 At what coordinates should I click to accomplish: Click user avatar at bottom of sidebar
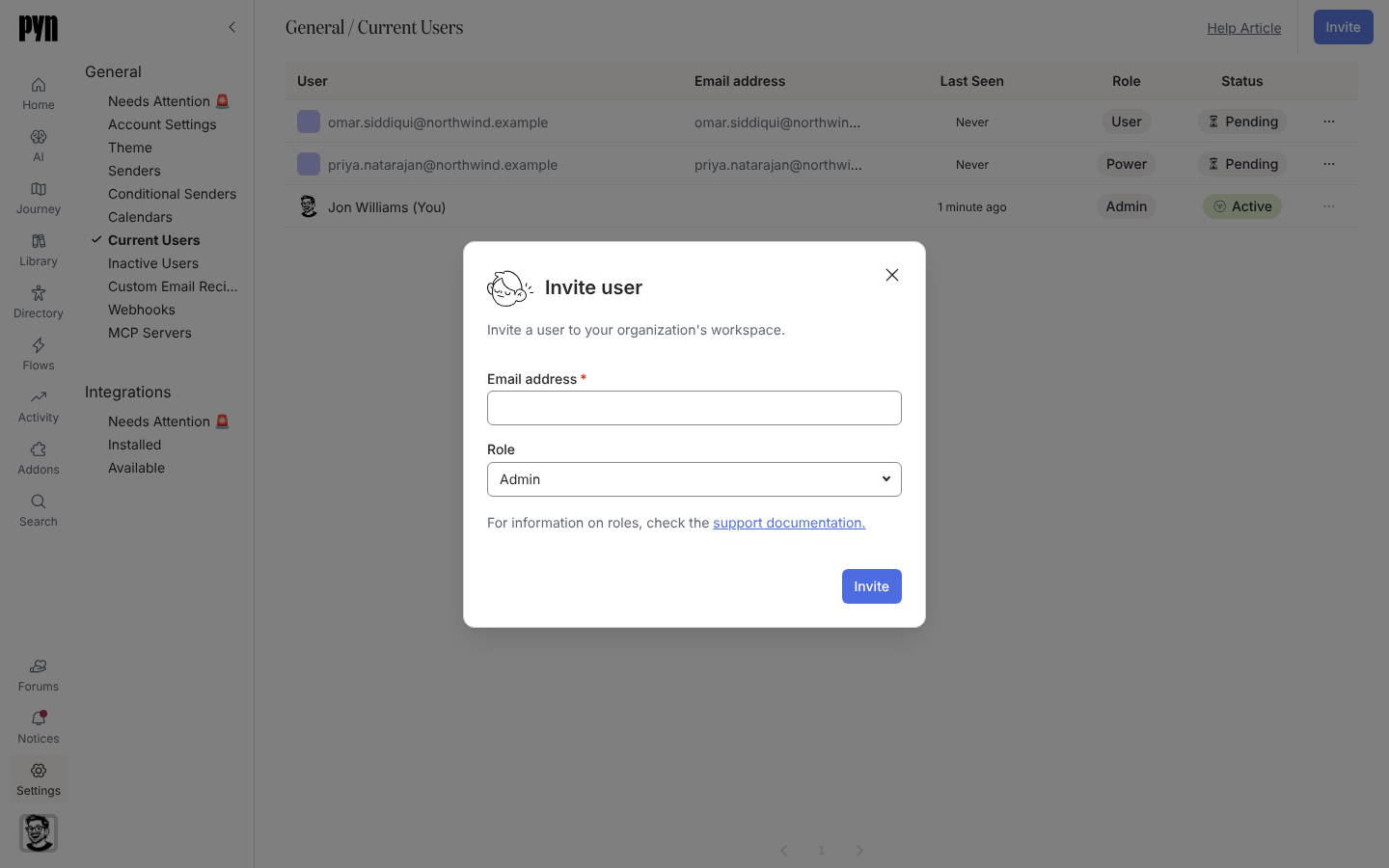click(x=39, y=833)
